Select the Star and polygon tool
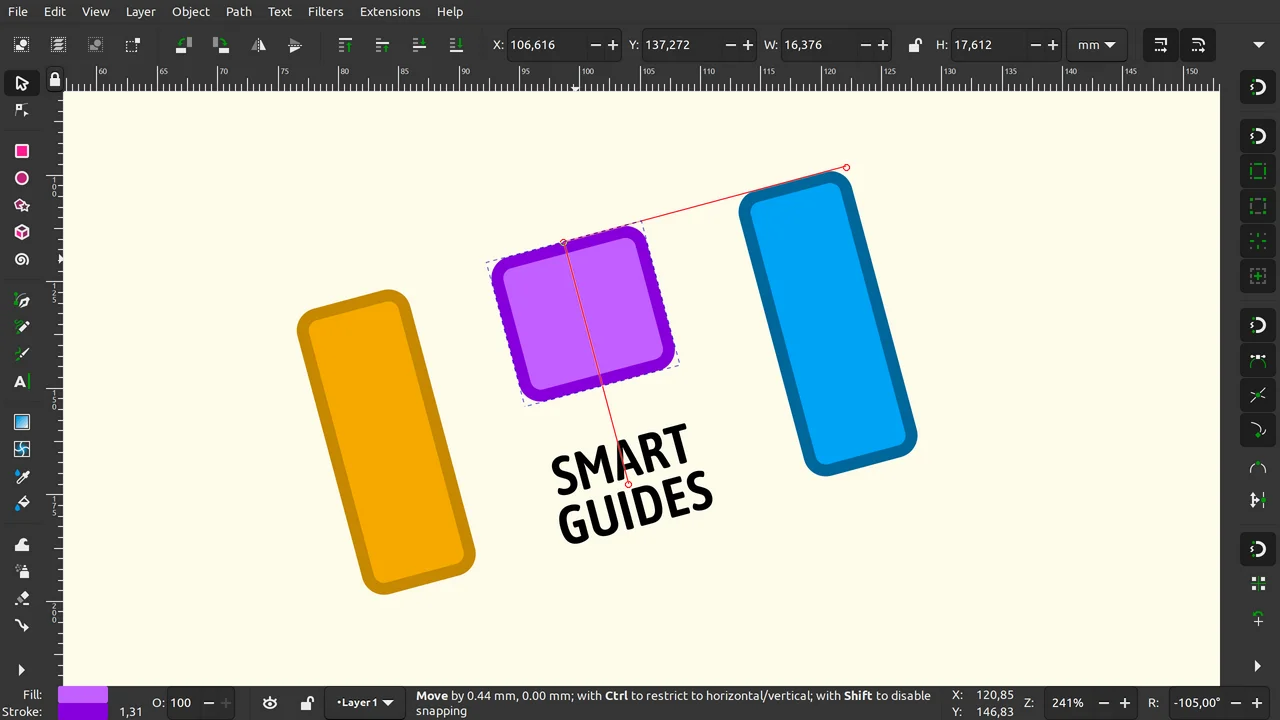1280x720 pixels. [21, 205]
